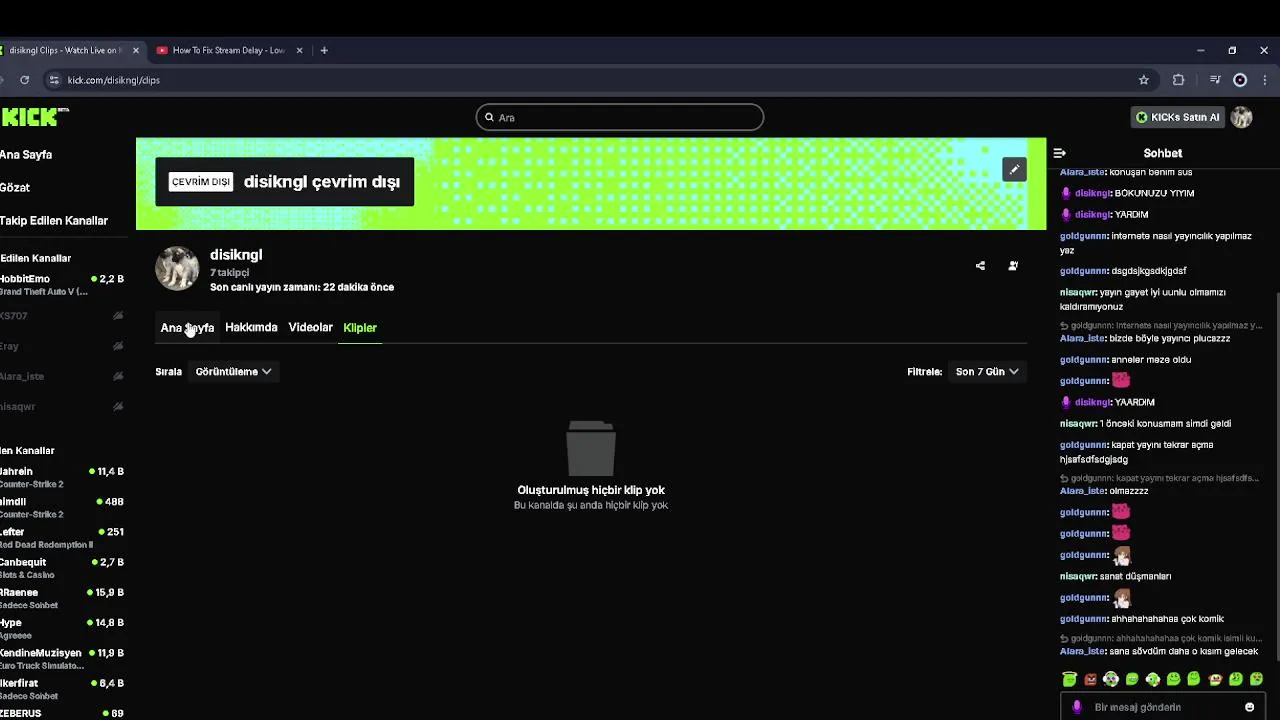The height and width of the screenshot is (720, 1280).
Task: Open Gözat in the sidebar
Action: 15,187
